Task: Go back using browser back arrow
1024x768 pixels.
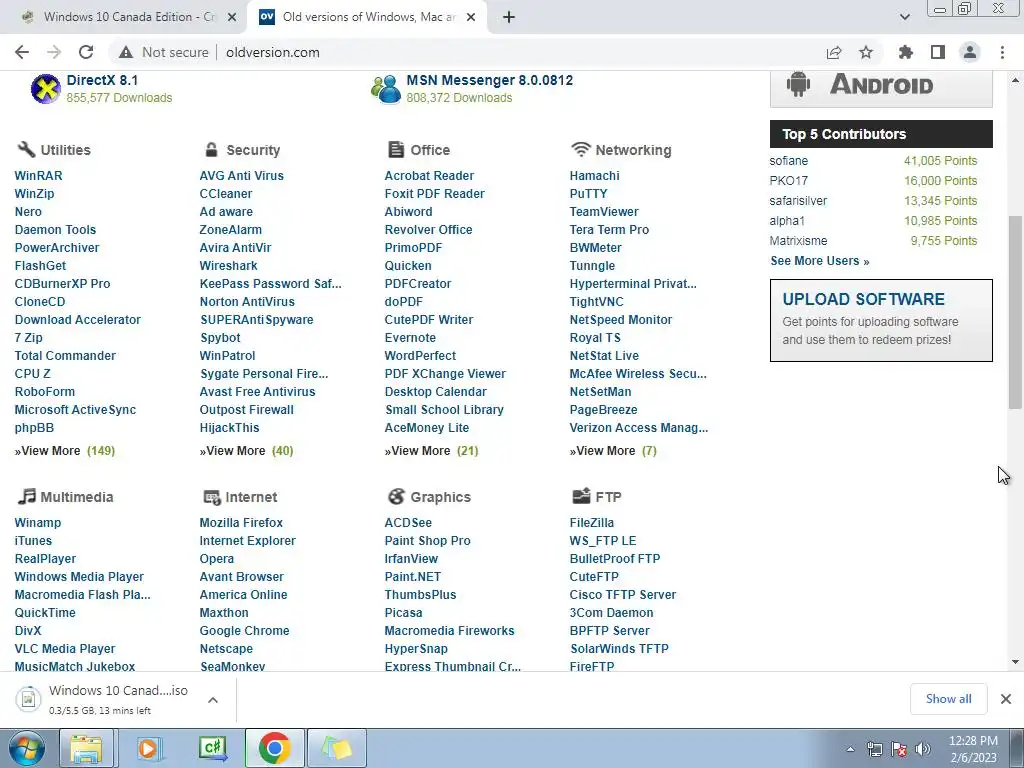Action: (22, 52)
